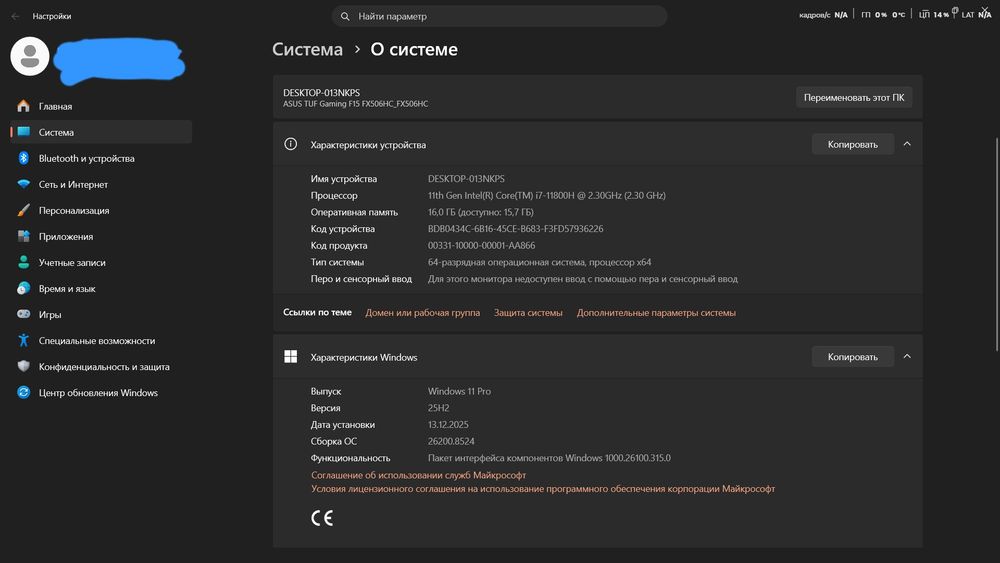Click the Учетные записи person icon
This screenshot has height=563, width=1000.
pos(24,262)
